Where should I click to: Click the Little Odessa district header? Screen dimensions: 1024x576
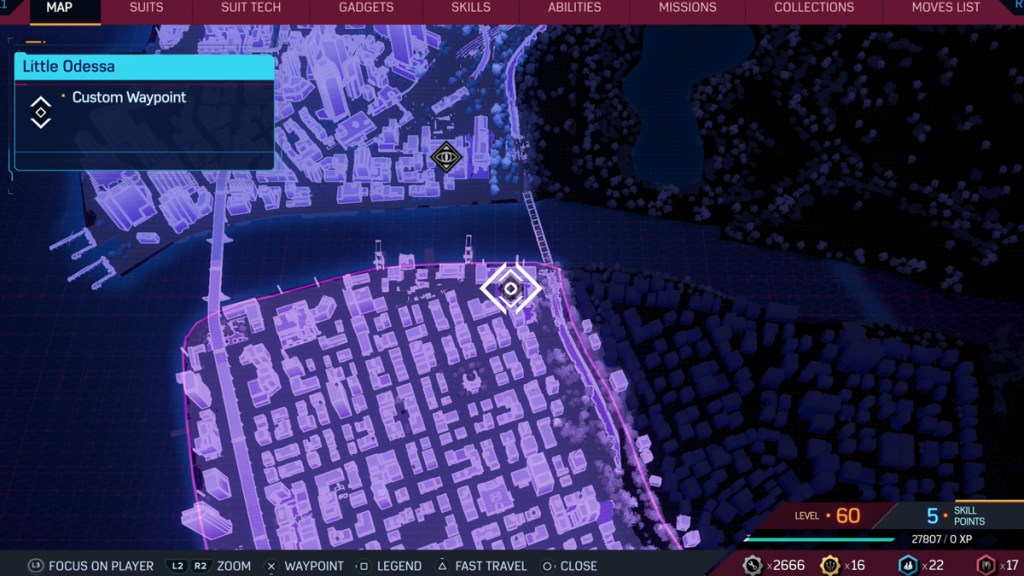[144, 67]
